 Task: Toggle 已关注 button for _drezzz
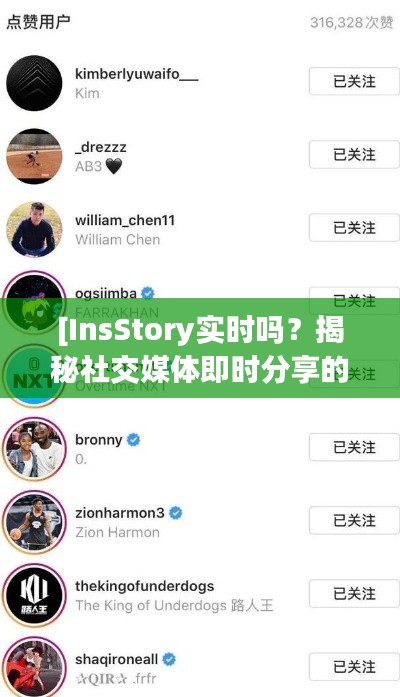(x=354, y=154)
